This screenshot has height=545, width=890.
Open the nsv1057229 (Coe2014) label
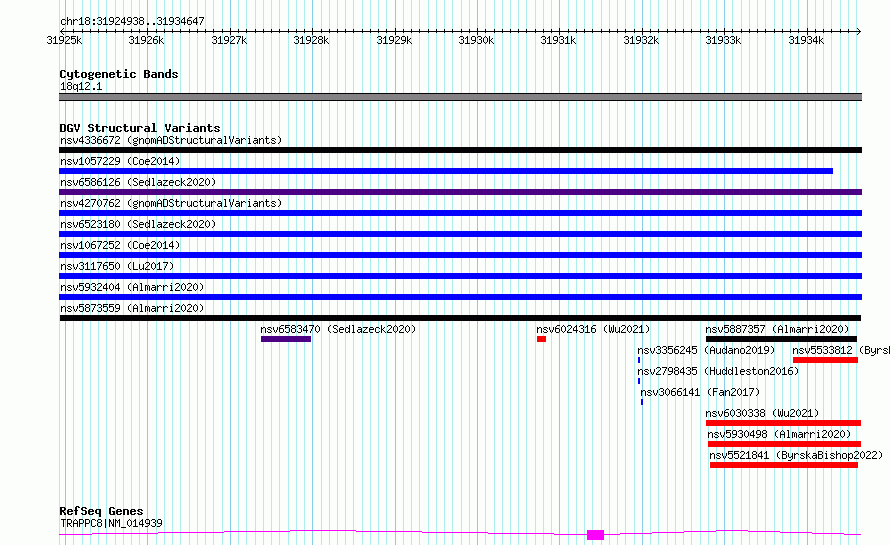pos(120,161)
